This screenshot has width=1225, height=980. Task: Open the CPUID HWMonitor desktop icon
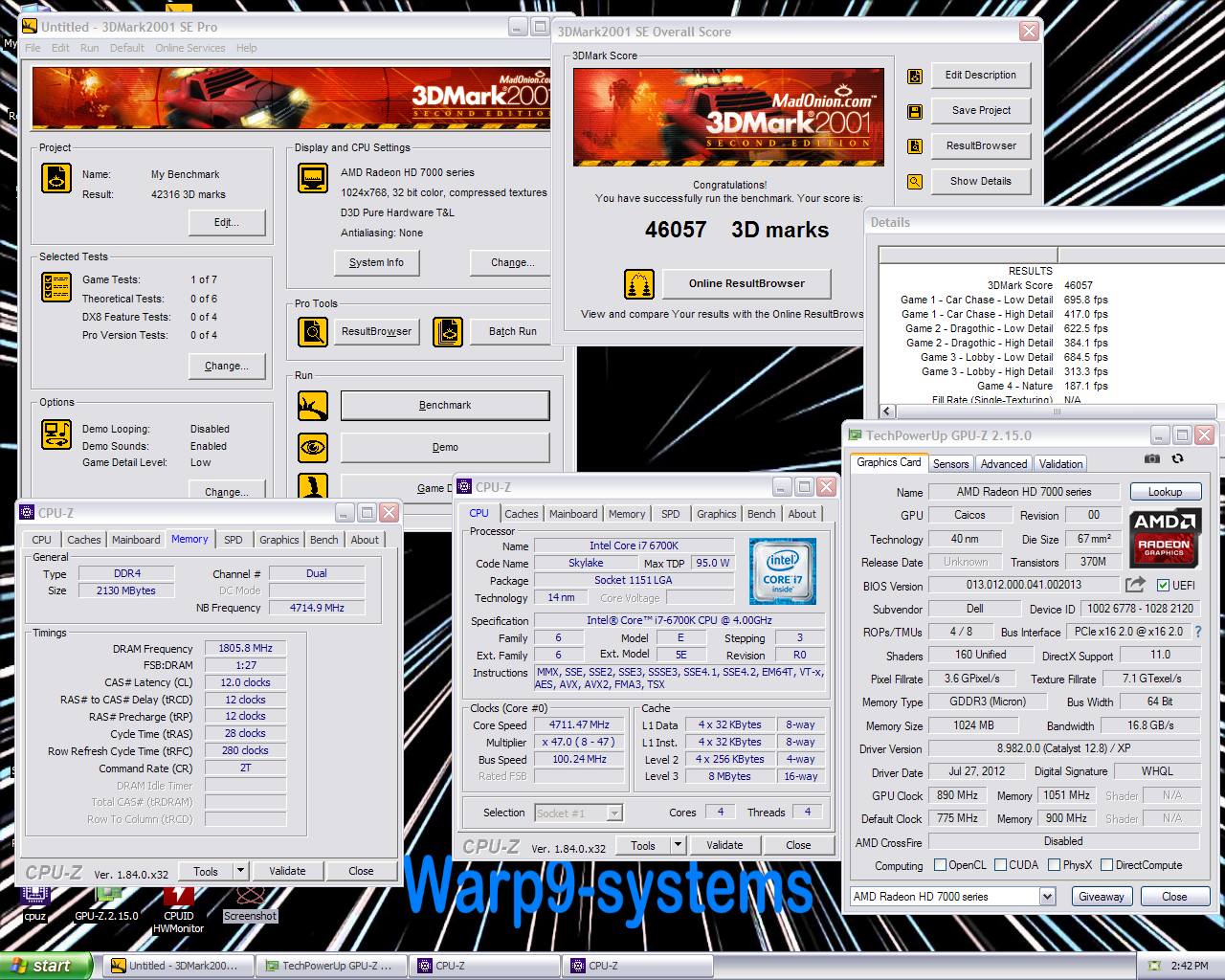click(x=179, y=908)
